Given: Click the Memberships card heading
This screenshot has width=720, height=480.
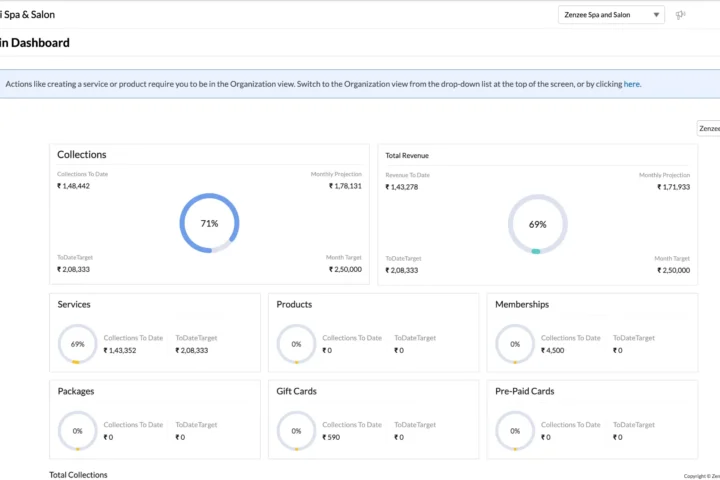Looking at the screenshot, I should (522, 304).
